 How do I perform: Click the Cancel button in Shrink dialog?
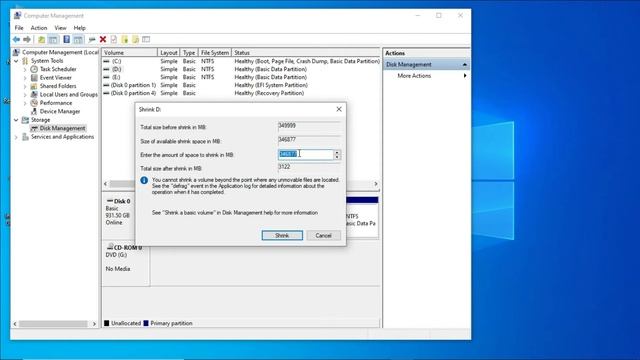pos(323,236)
